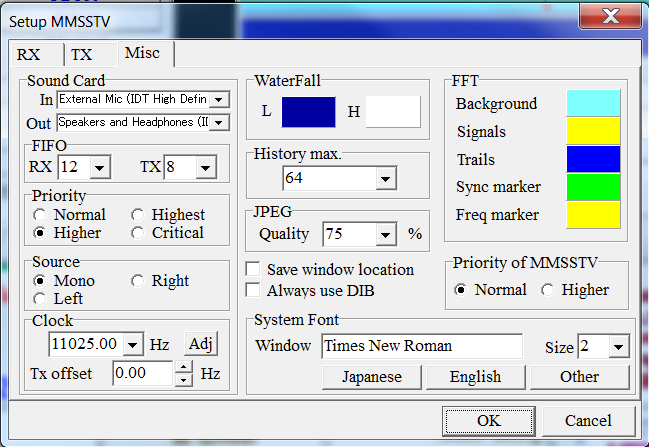Click the System Font Window name field
Viewport: 649px width, 447px height.
pos(422,346)
